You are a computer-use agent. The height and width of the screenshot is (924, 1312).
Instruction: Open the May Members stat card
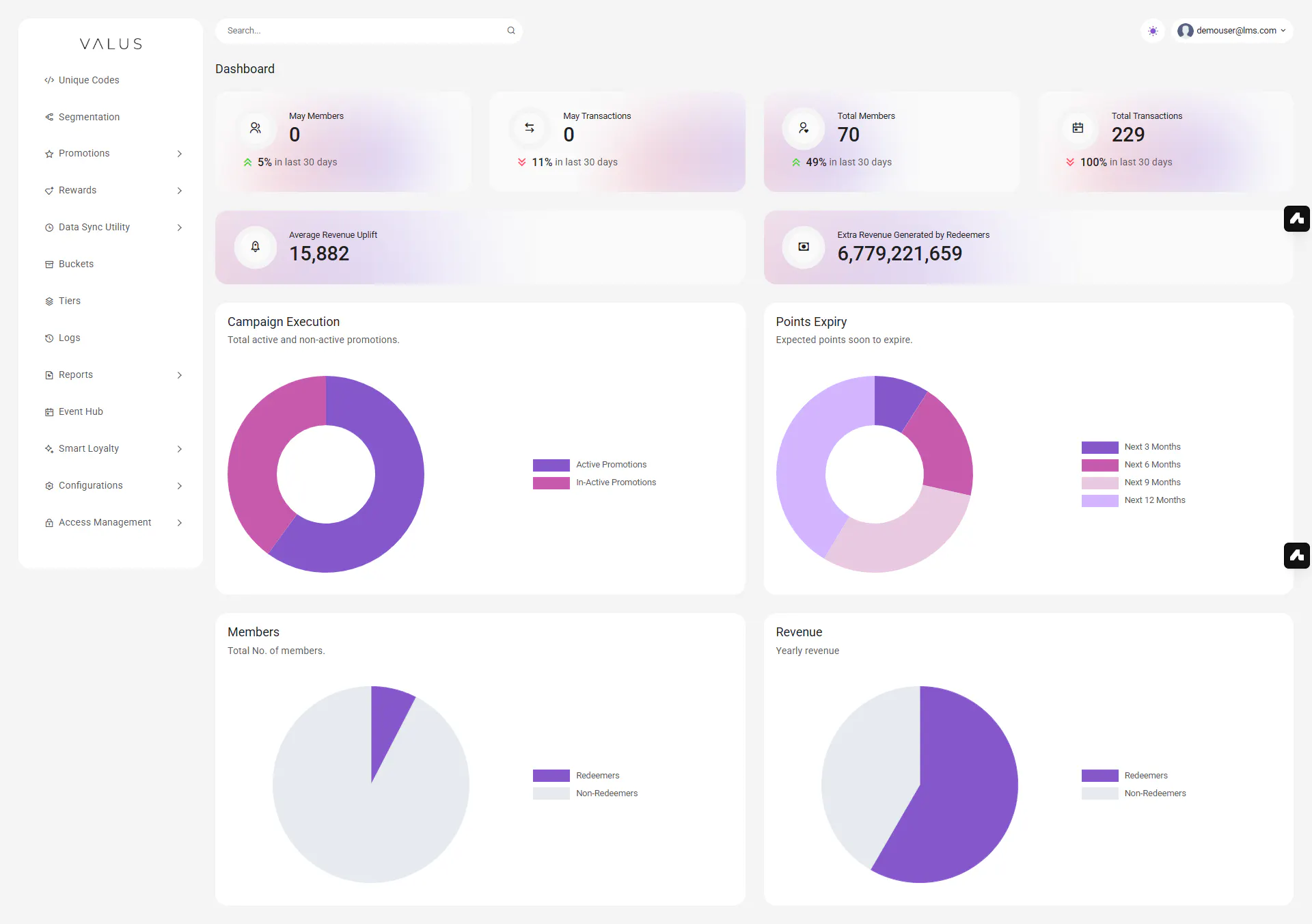(343, 142)
